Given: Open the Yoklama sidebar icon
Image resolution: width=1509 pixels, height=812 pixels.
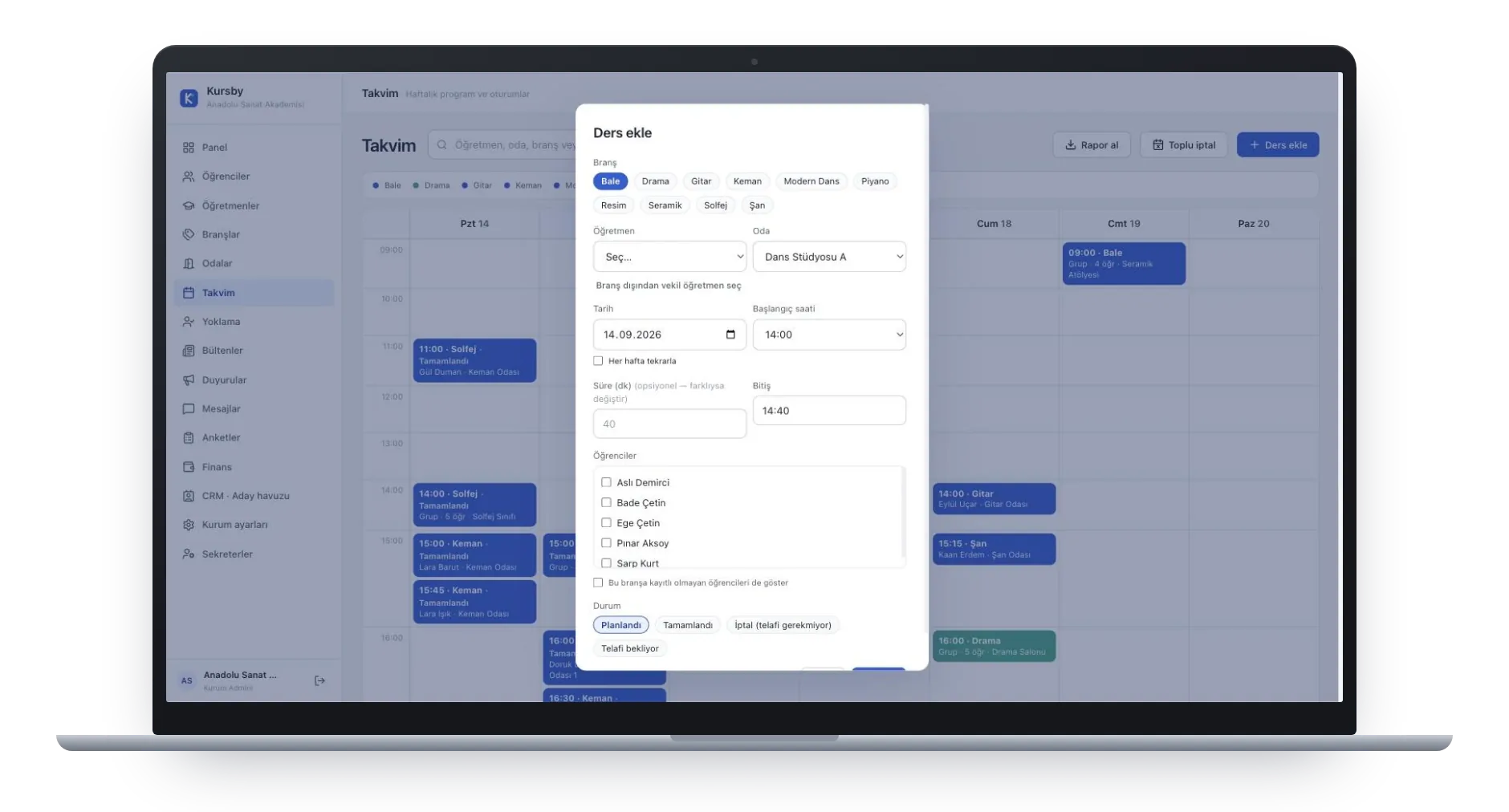Looking at the screenshot, I should pos(189,322).
